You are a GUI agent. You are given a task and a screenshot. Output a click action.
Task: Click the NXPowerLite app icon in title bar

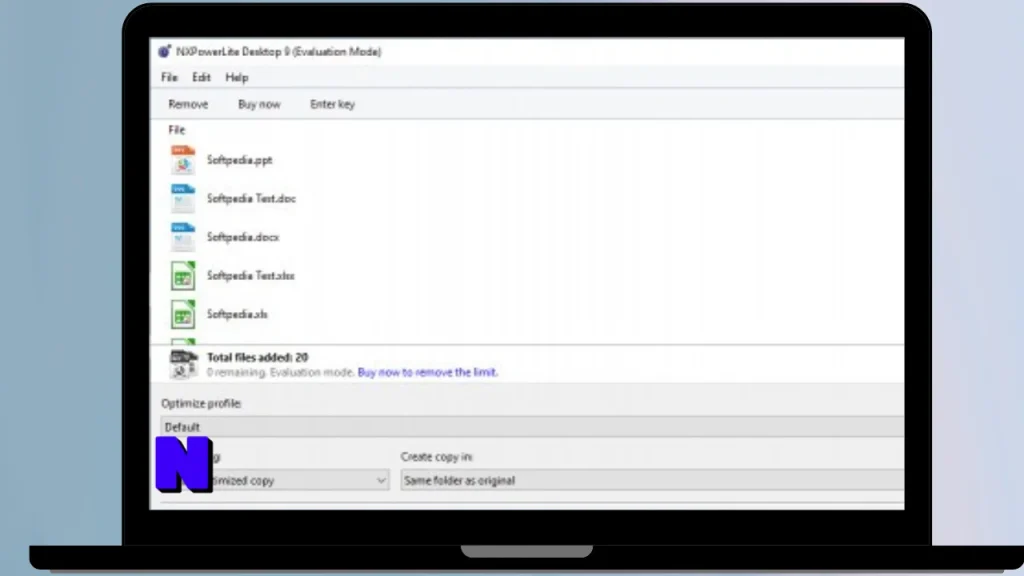(x=165, y=51)
